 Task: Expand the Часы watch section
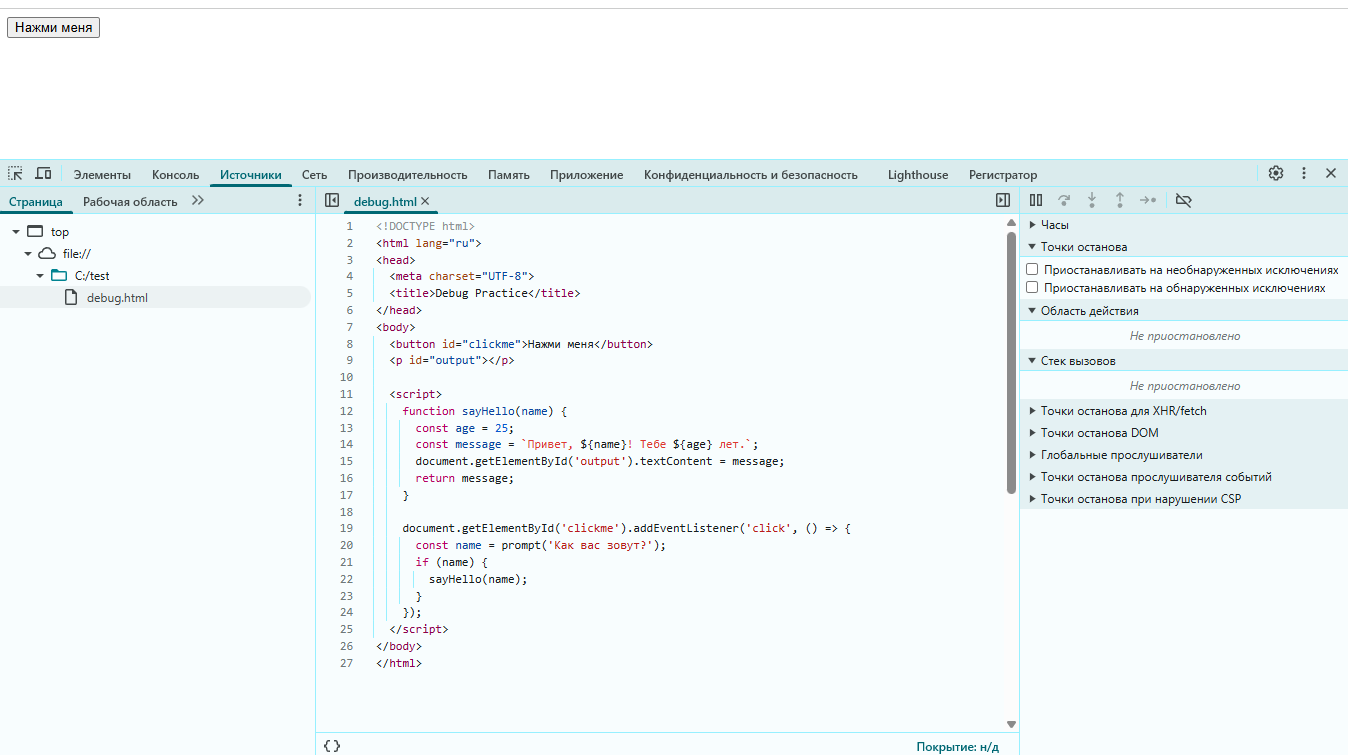click(1054, 225)
